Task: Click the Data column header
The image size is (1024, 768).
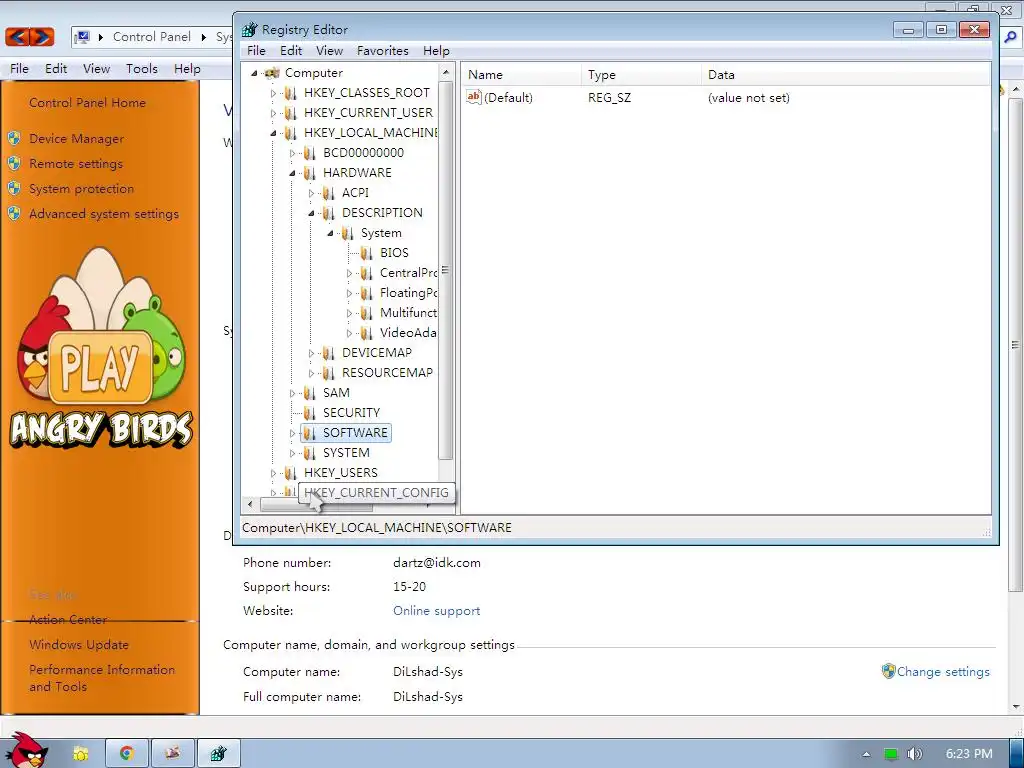Action: tap(846, 74)
